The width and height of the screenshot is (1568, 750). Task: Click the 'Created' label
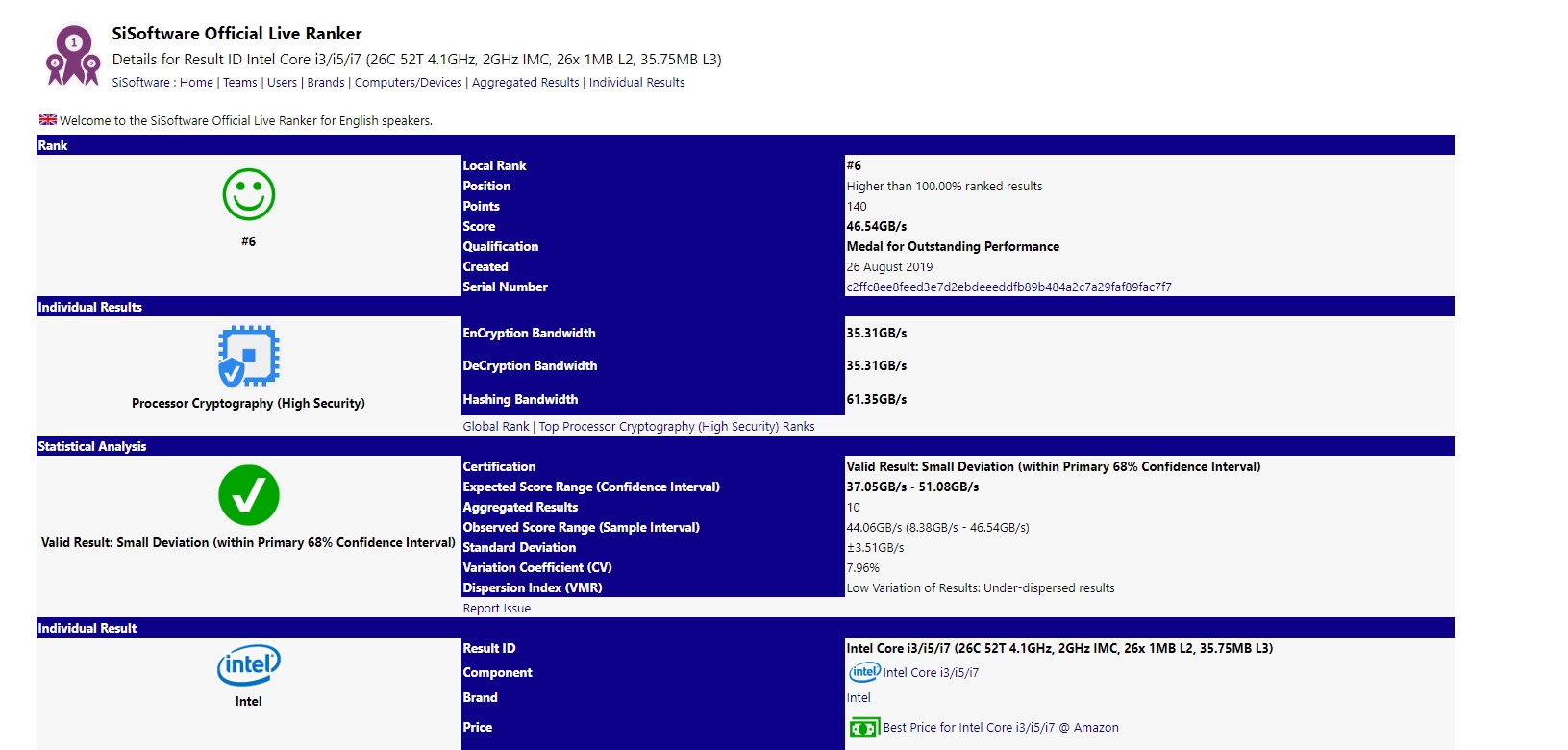pyautogui.click(x=485, y=266)
